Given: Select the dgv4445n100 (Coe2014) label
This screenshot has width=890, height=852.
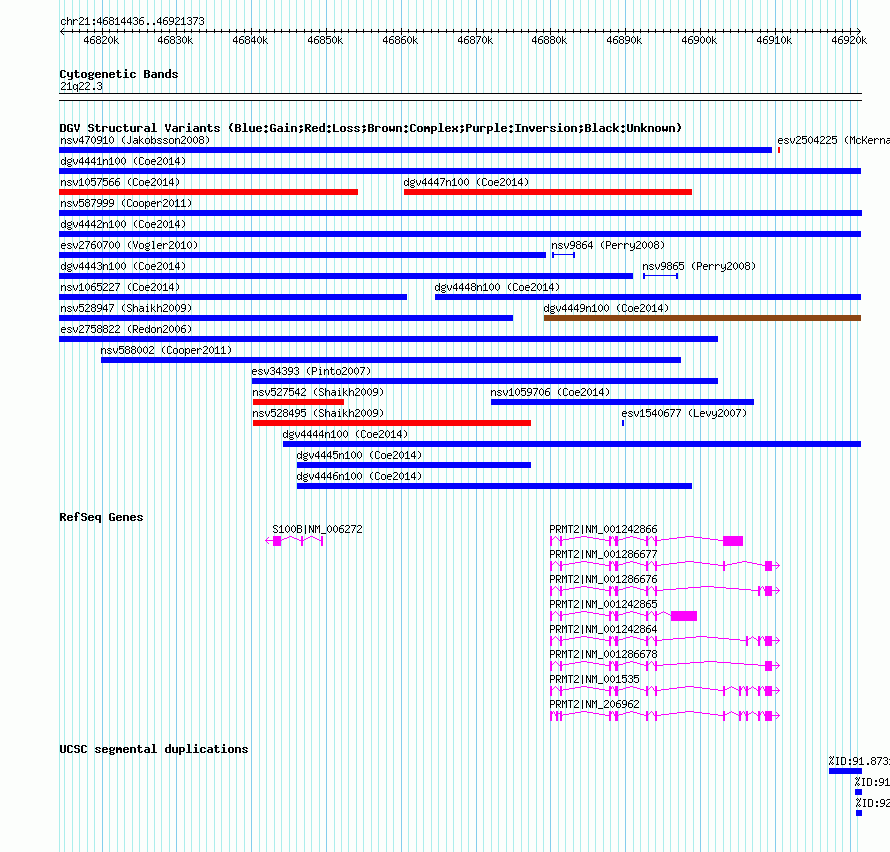Looking at the screenshot, I should pos(359,455).
